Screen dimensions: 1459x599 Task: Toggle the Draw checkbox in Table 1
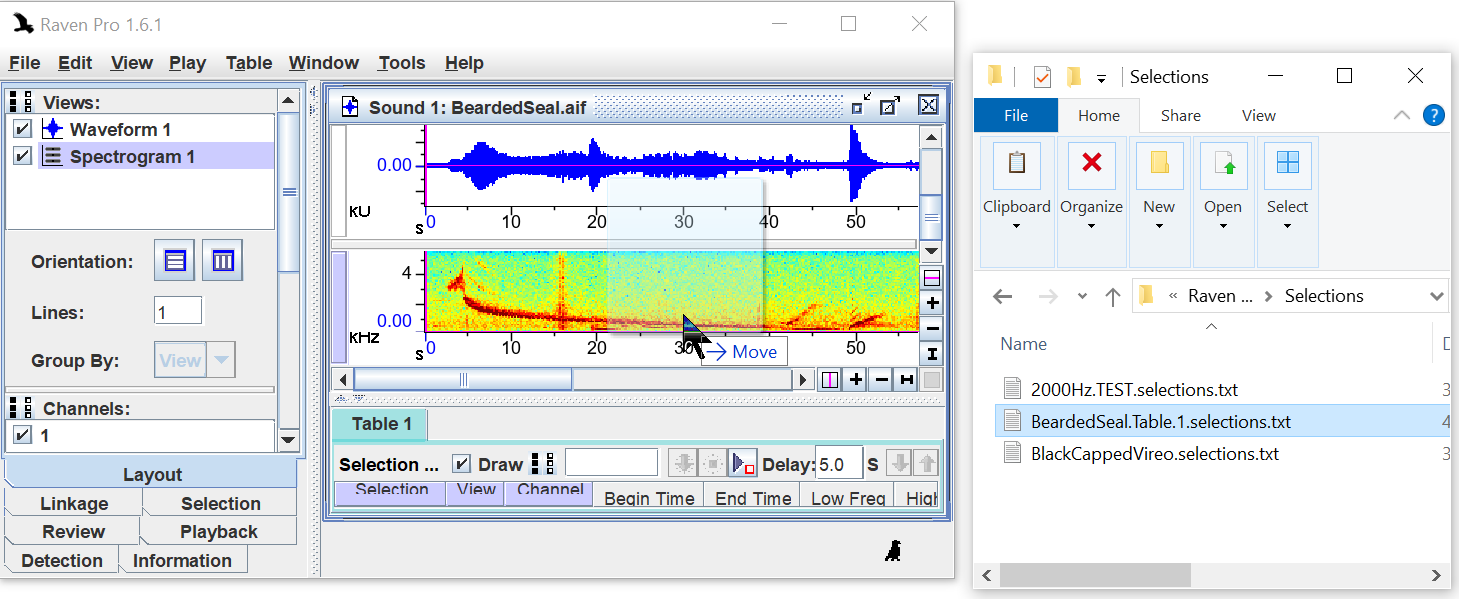[x=461, y=464]
